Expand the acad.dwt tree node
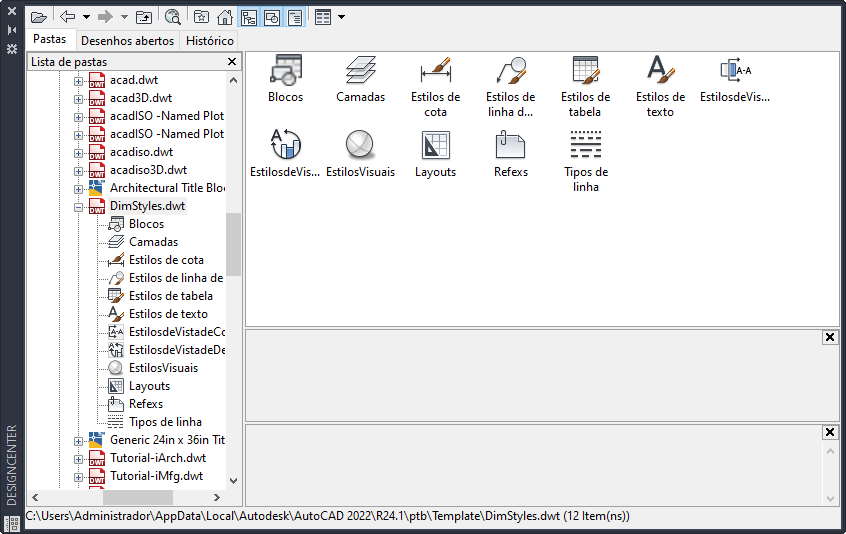 click(x=78, y=81)
